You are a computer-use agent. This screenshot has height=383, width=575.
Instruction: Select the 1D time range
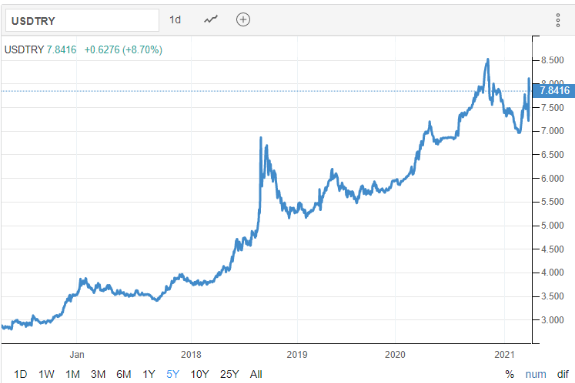coord(21,374)
